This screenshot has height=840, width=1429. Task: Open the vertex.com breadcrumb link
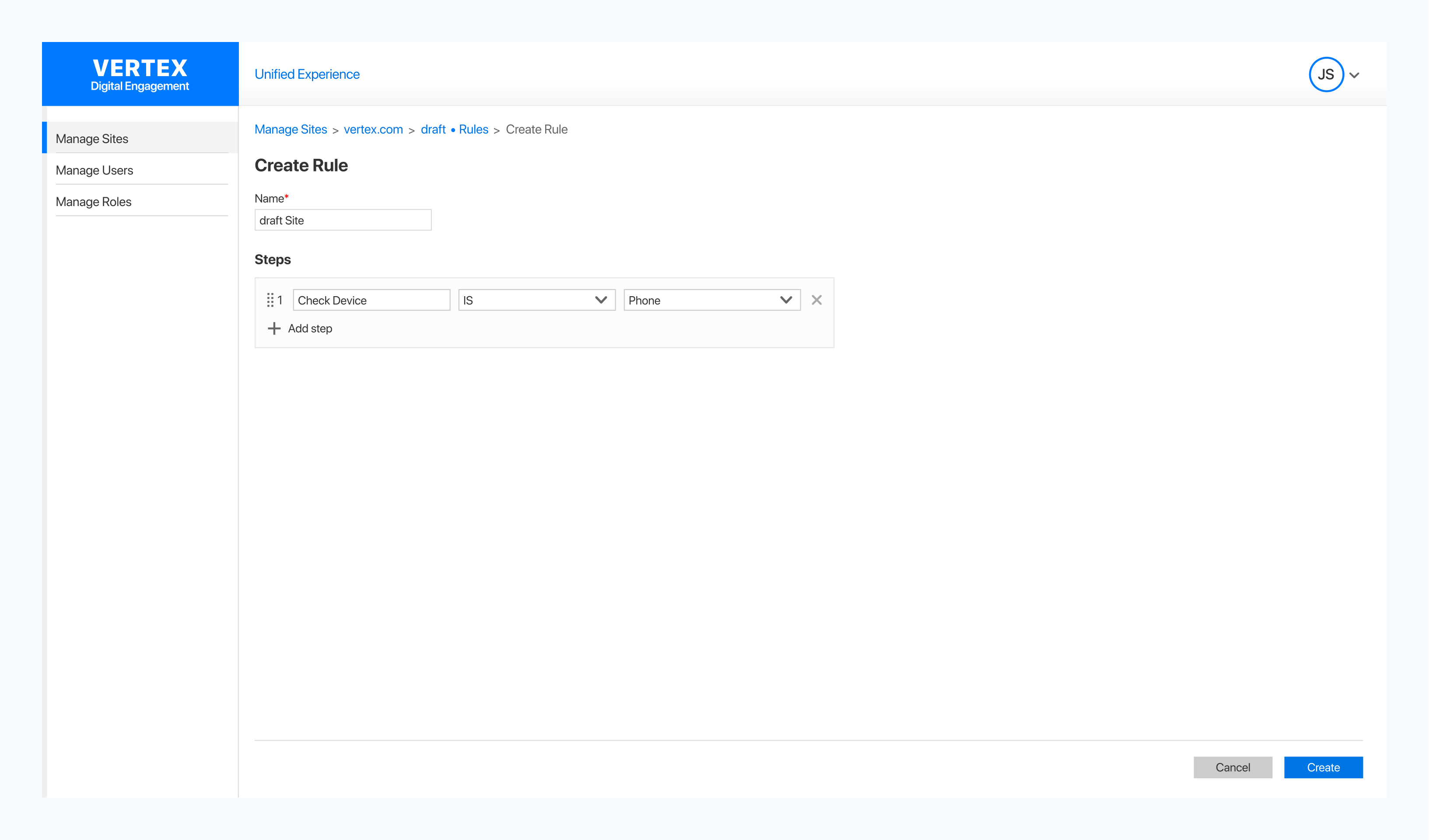tap(373, 129)
